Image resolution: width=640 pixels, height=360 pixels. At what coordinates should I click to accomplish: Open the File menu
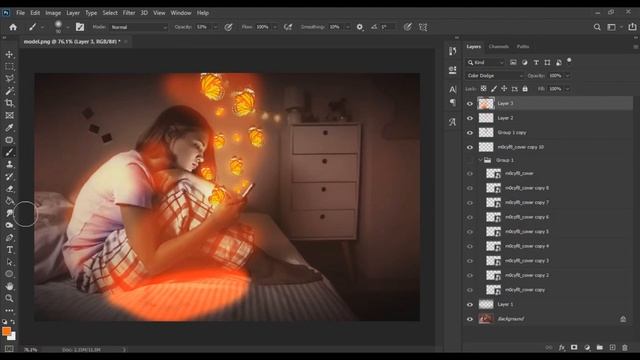coord(20,13)
